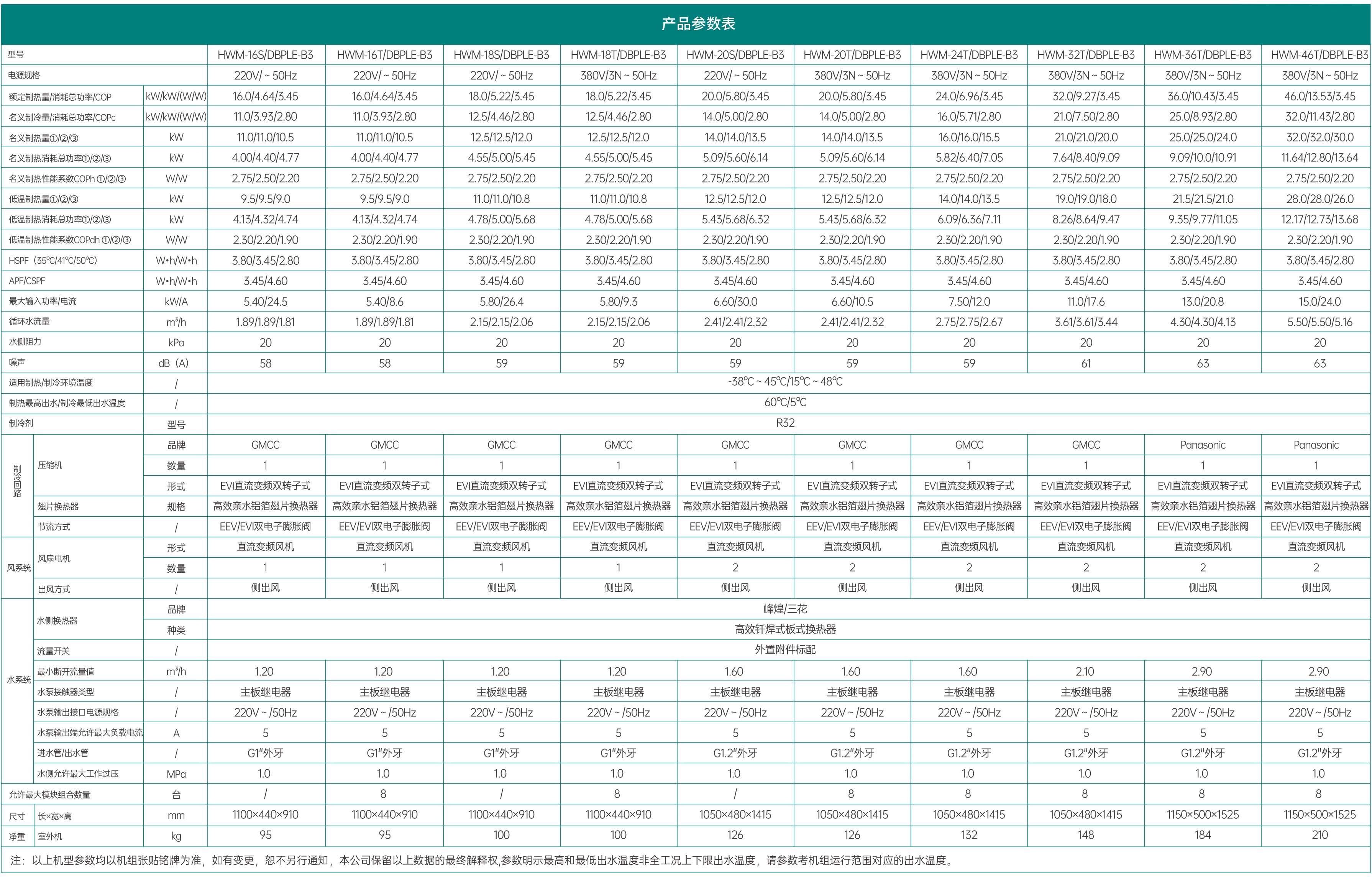
Task: Click the HSPF (35℃/41℃/50℃) row label
Action: (x=53, y=260)
